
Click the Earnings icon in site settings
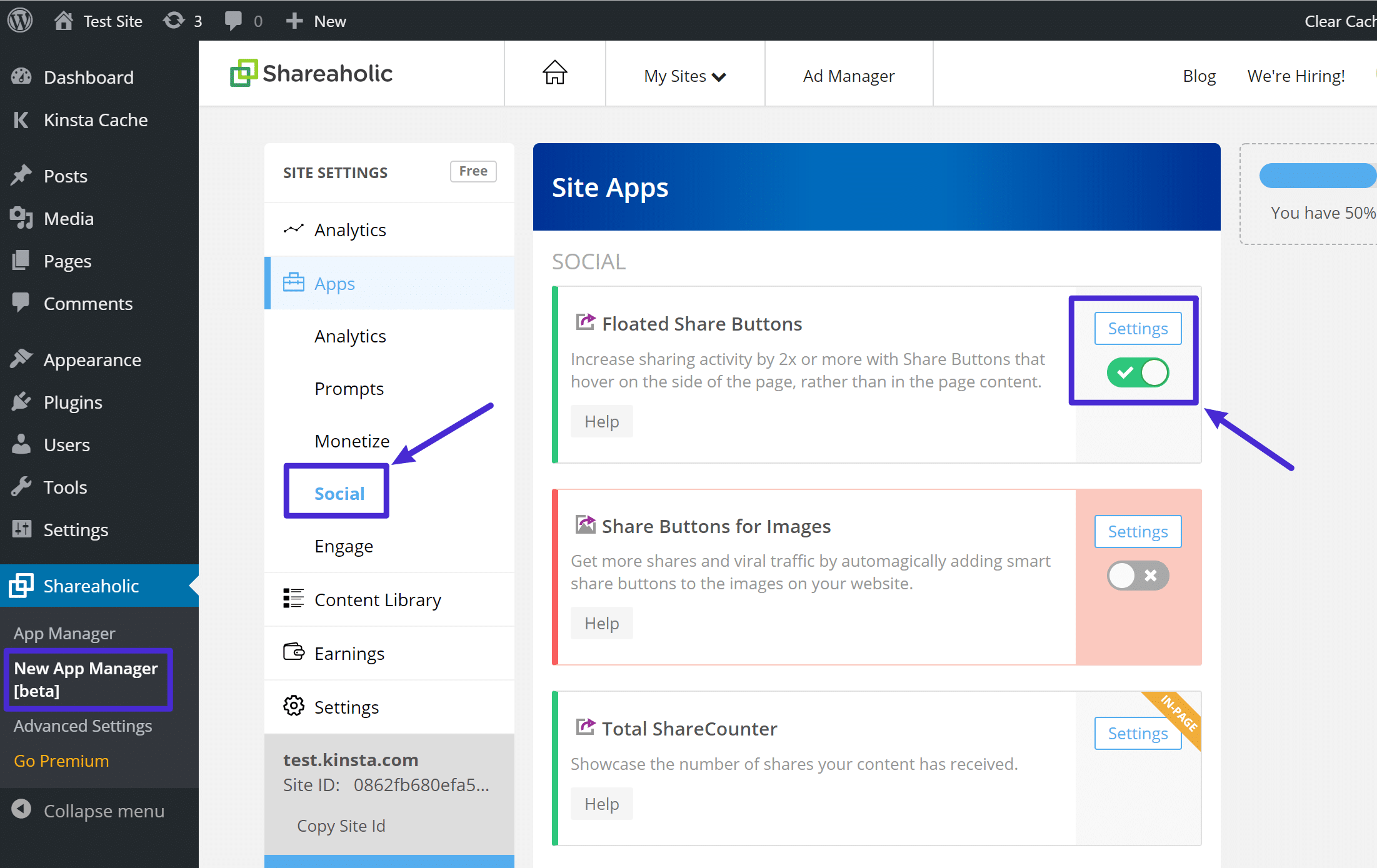point(293,653)
